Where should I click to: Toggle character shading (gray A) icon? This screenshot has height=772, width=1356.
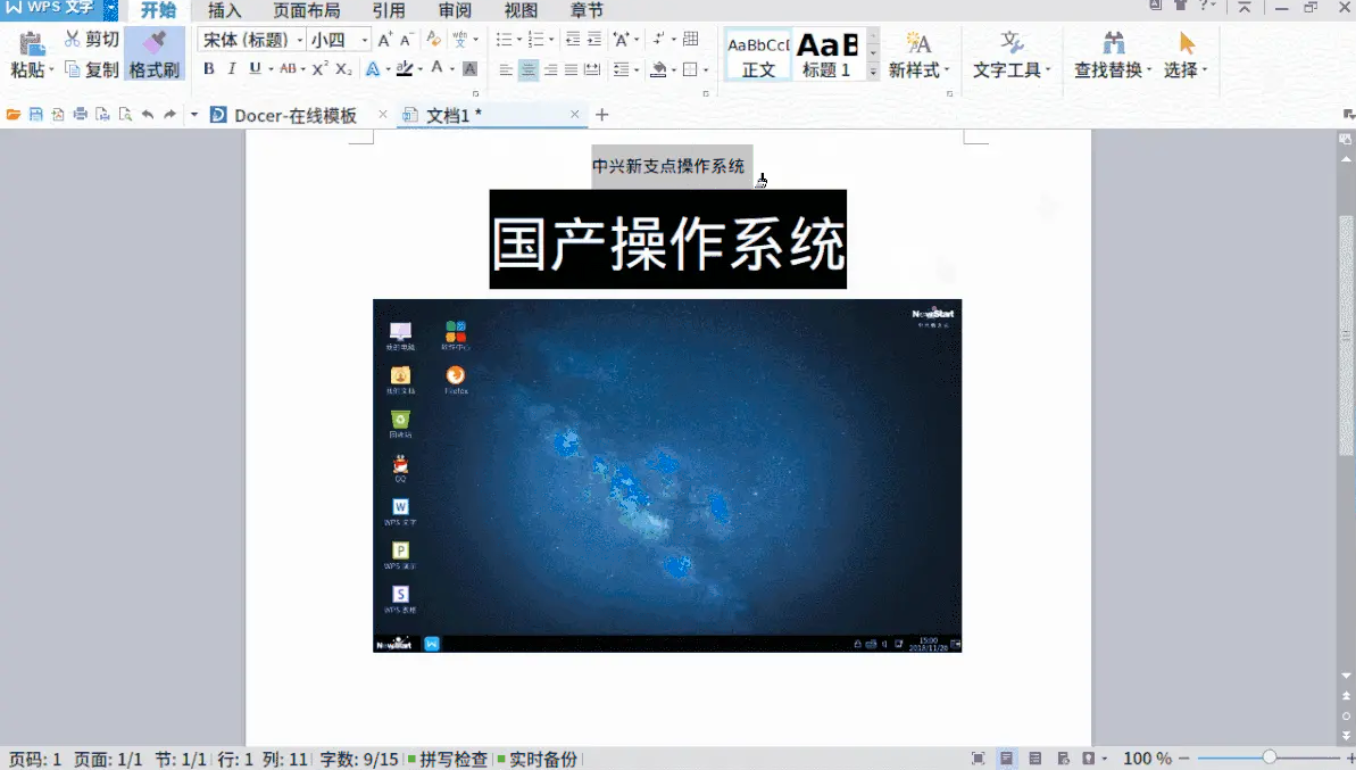click(469, 69)
